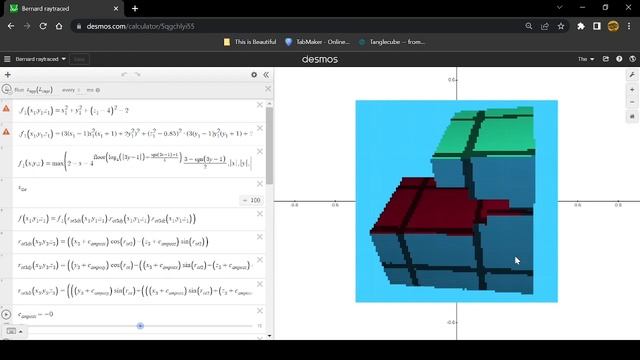640x360 pixels.
Task: Zoom out on the graph
Action: [632, 102]
